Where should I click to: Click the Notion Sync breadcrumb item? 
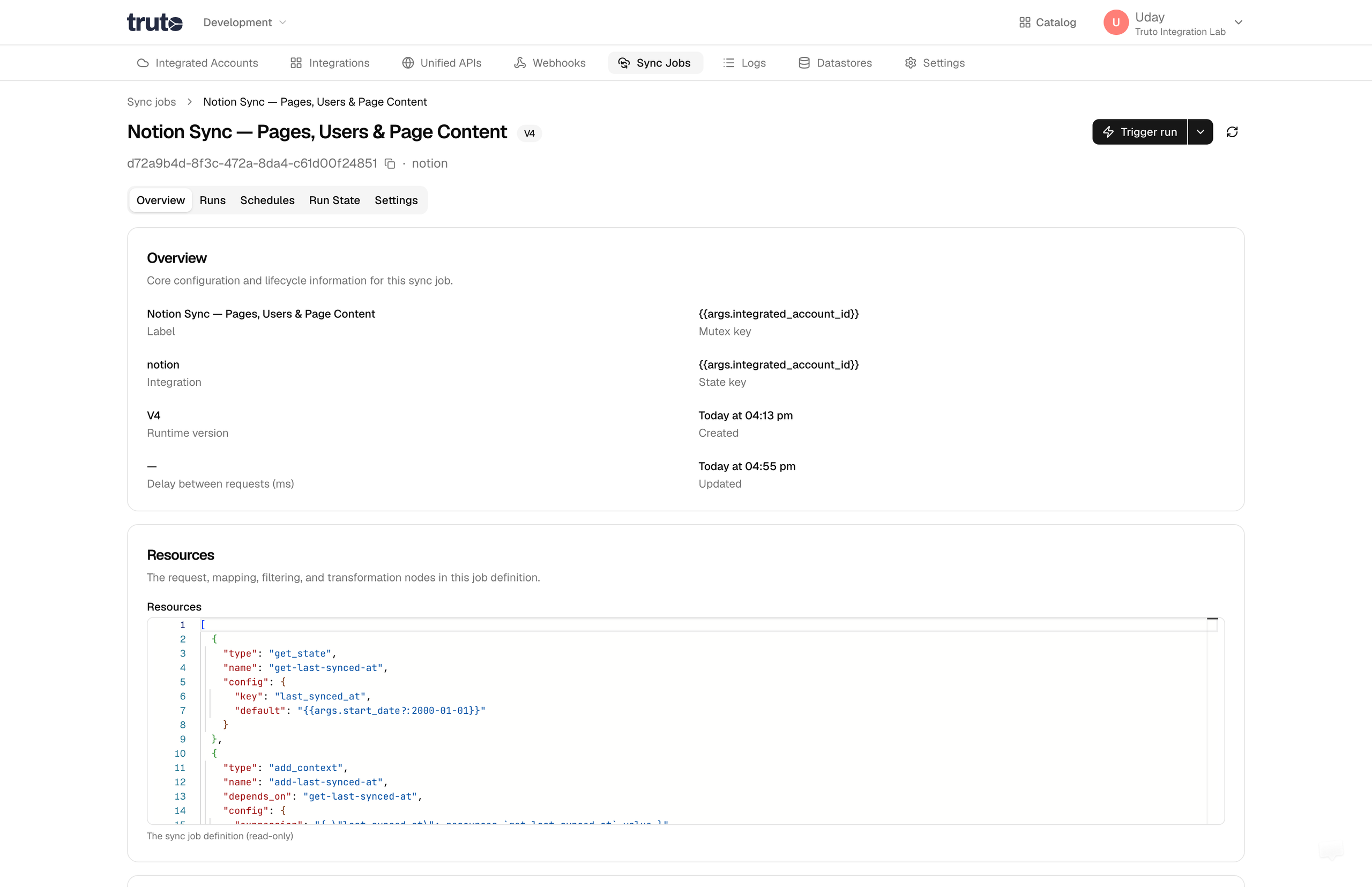coord(315,102)
